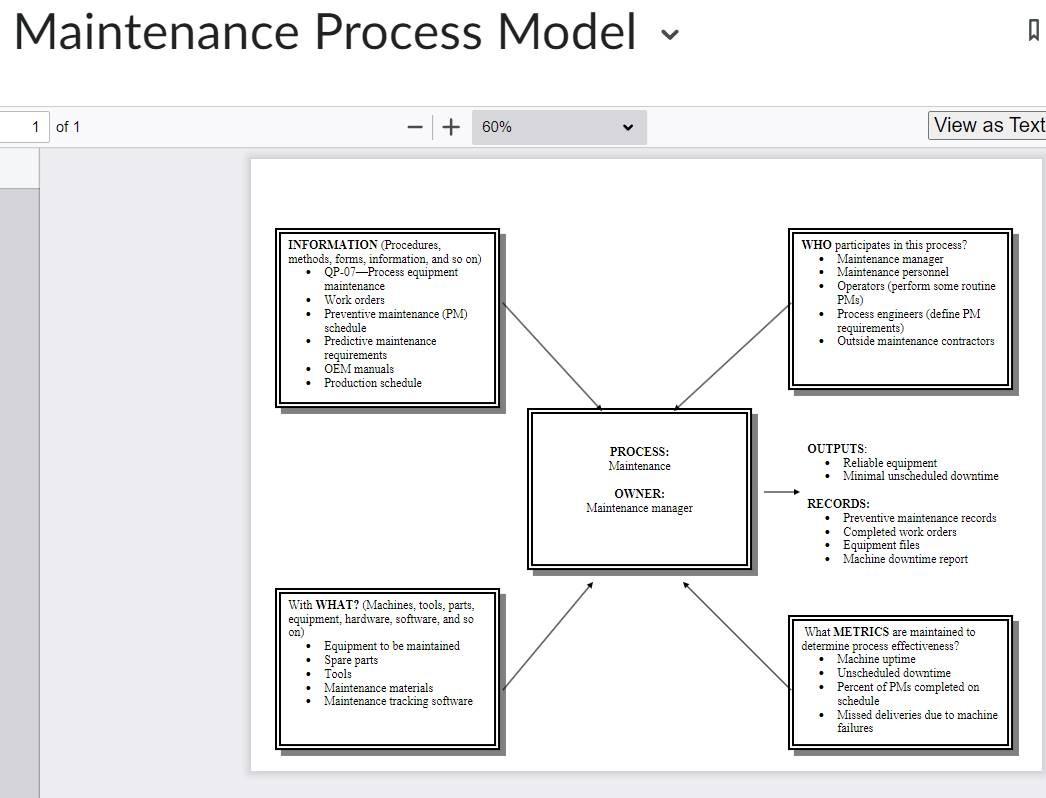Click the INFORMATION box in the diagram

385,315
